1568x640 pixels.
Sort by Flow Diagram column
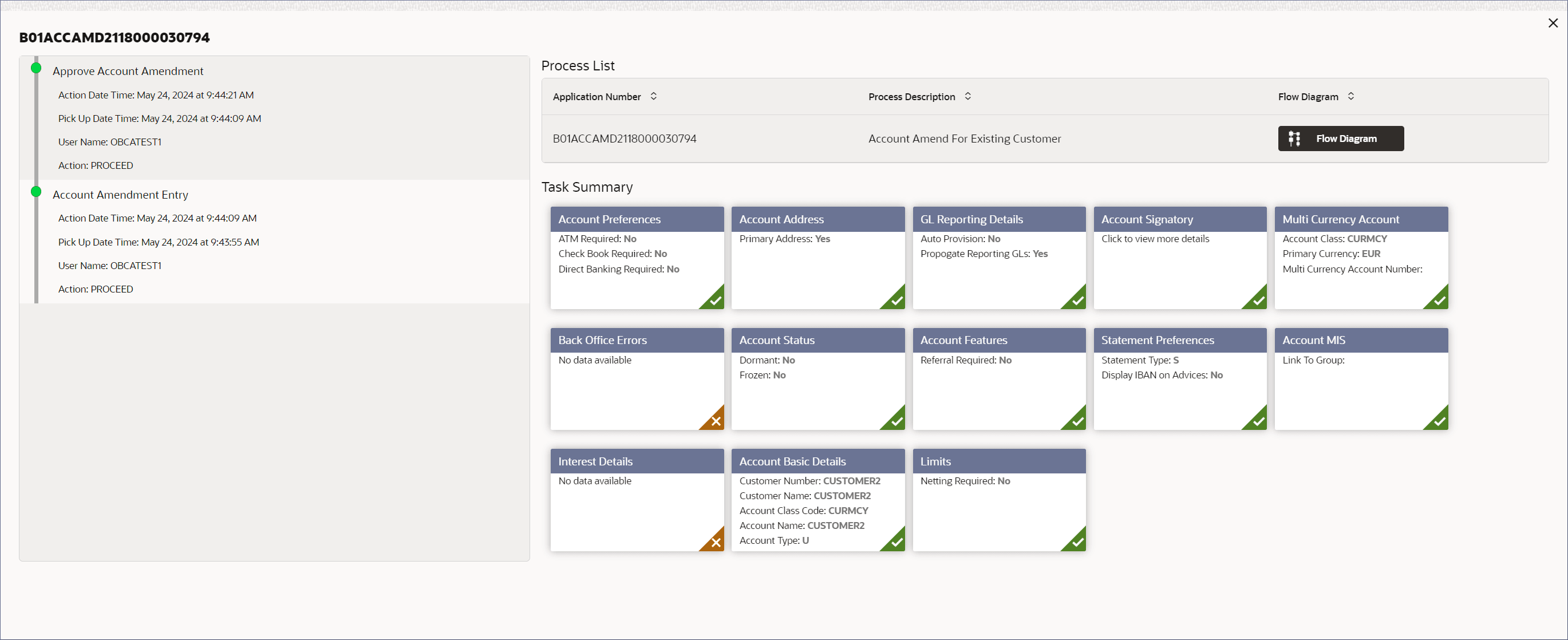(x=1350, y=96)
